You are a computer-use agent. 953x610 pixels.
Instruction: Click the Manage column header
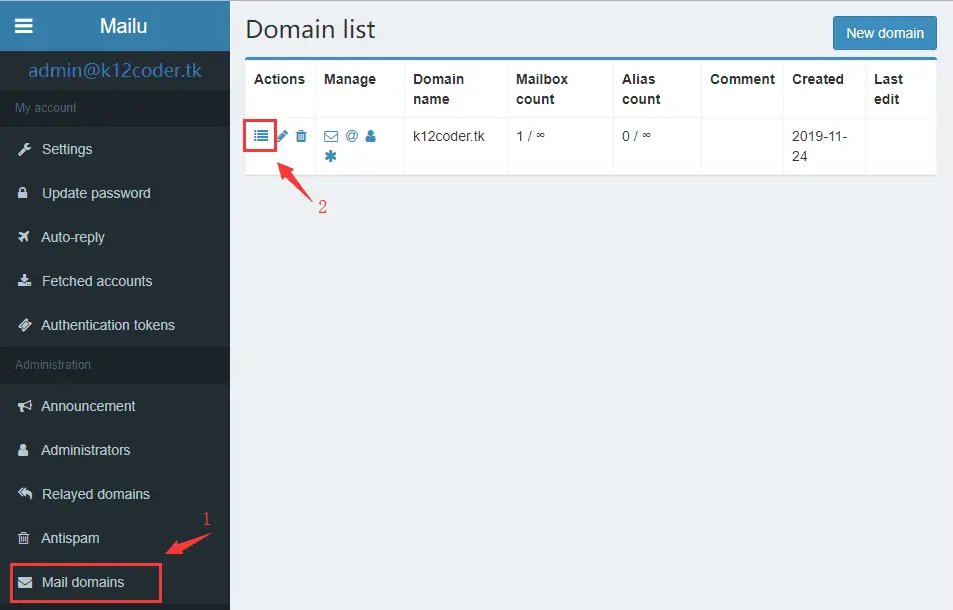[x=349, y=79]
